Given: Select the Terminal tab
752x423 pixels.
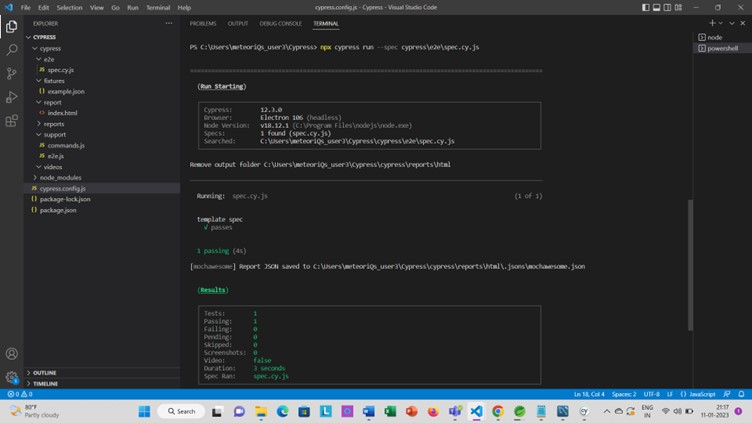Looking at the screenshot, I should (326, 24).
